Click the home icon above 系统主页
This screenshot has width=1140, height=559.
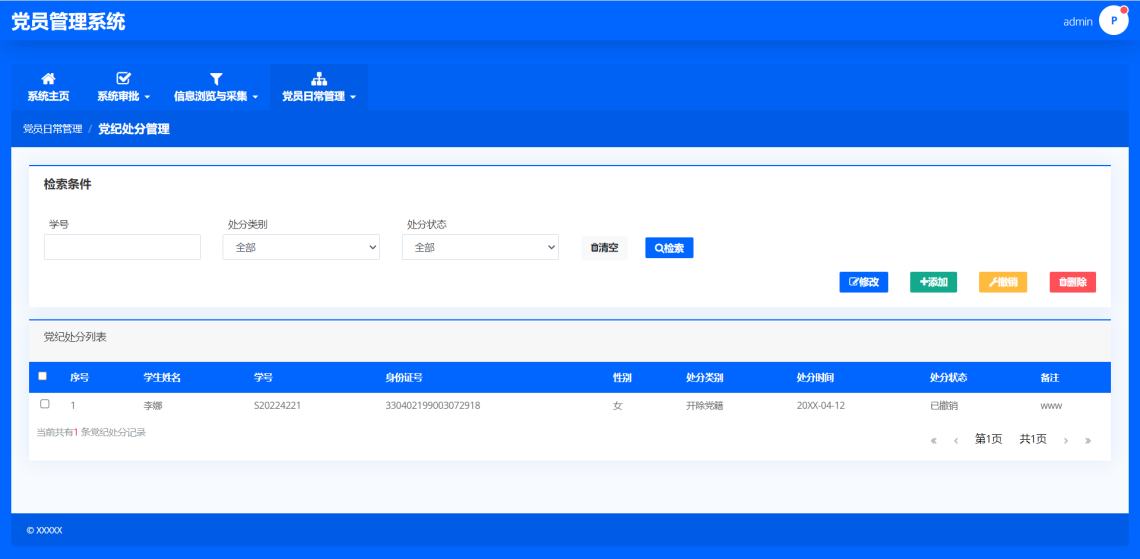48,79
